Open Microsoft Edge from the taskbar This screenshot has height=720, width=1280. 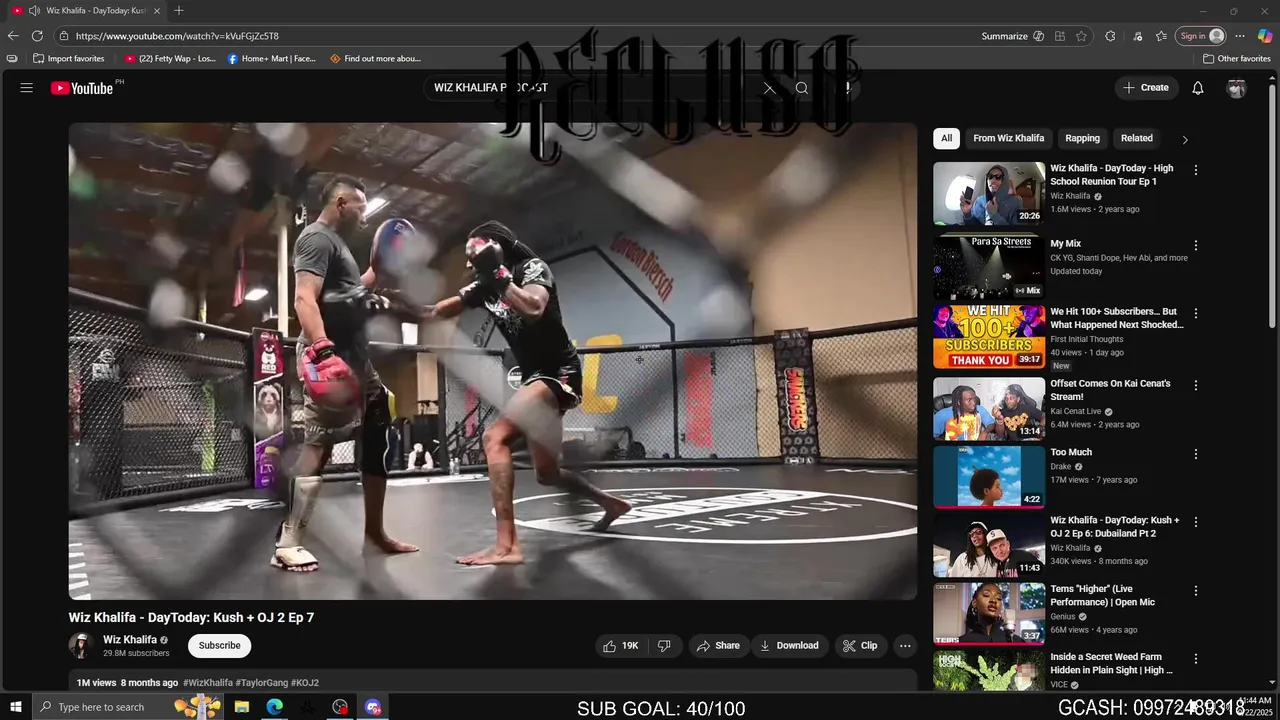point(274,707)
